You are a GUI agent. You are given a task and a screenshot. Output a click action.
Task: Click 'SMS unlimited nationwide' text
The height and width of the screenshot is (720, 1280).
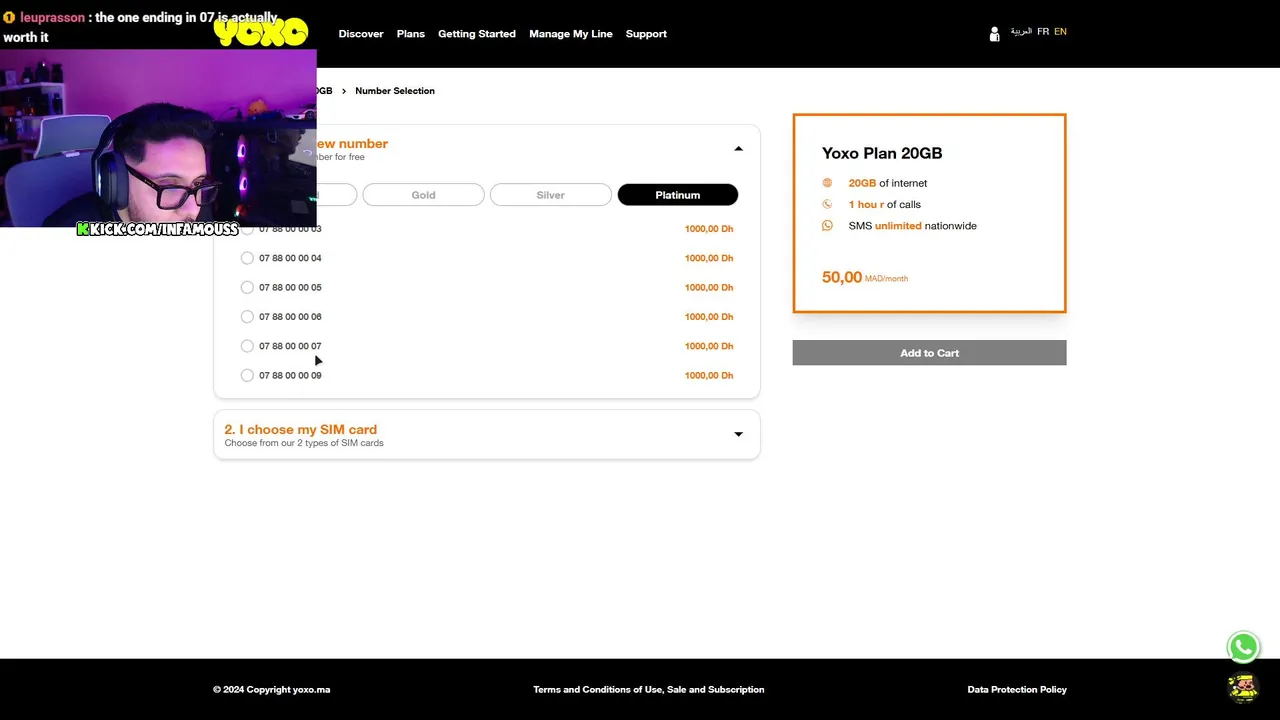coord(913,226)
